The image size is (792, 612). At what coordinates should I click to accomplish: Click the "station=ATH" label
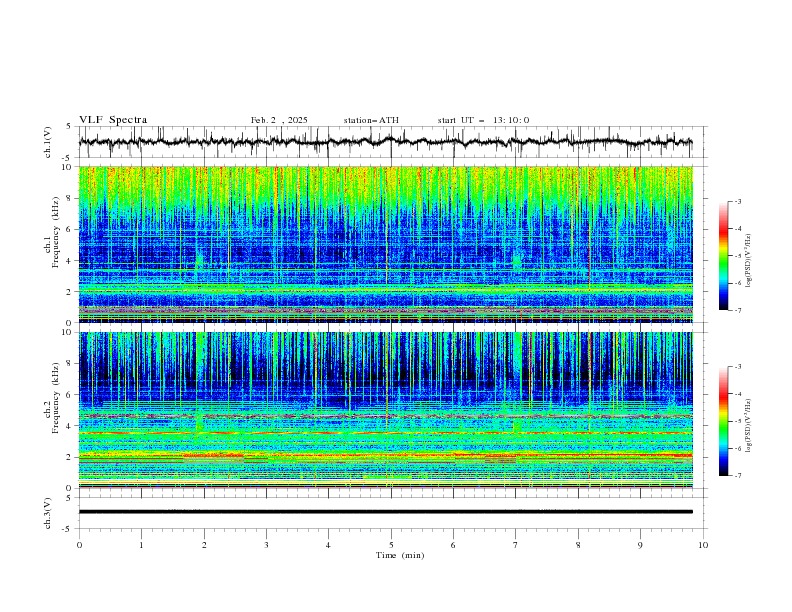pos(371,120)
